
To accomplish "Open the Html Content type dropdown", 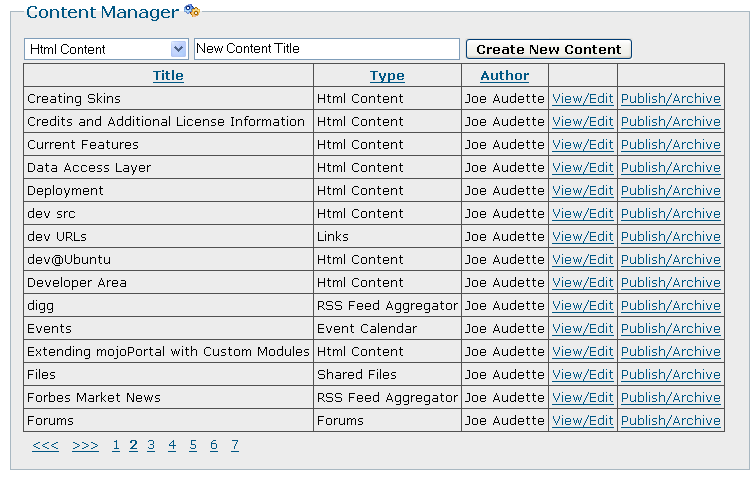I will pyautogui.click(x=179, y=49).
